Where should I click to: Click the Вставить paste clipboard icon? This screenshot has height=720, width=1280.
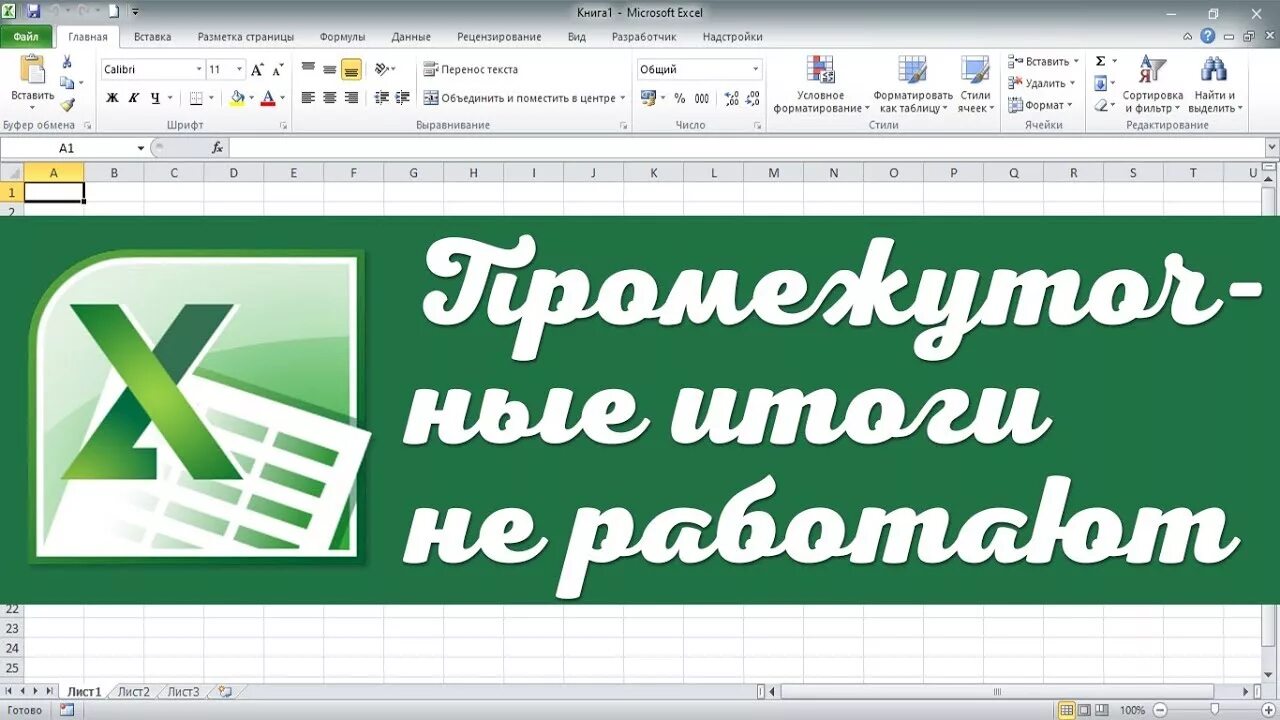[33, 69]
